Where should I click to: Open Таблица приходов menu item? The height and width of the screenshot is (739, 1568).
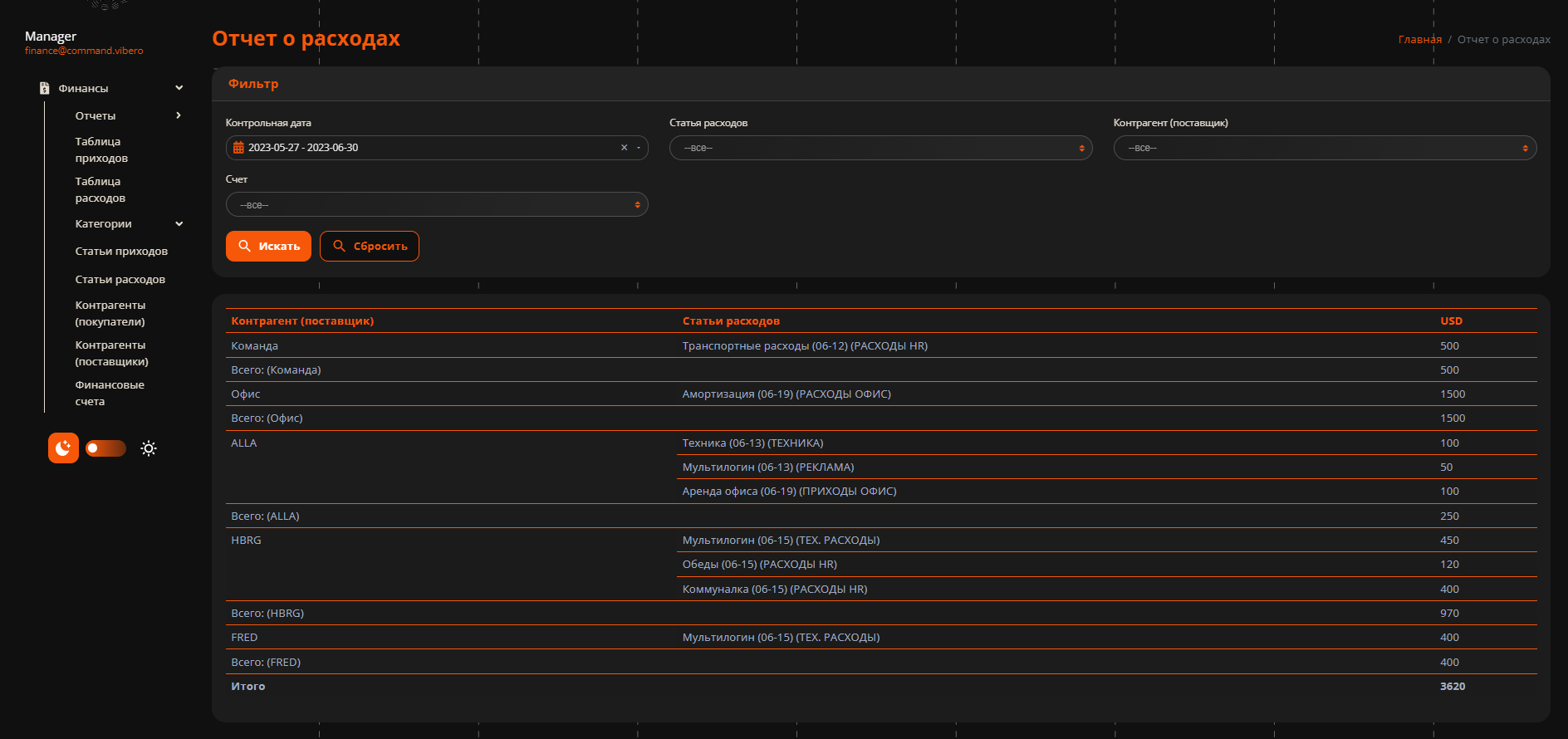pyautogui.click(x=101, y=149)
